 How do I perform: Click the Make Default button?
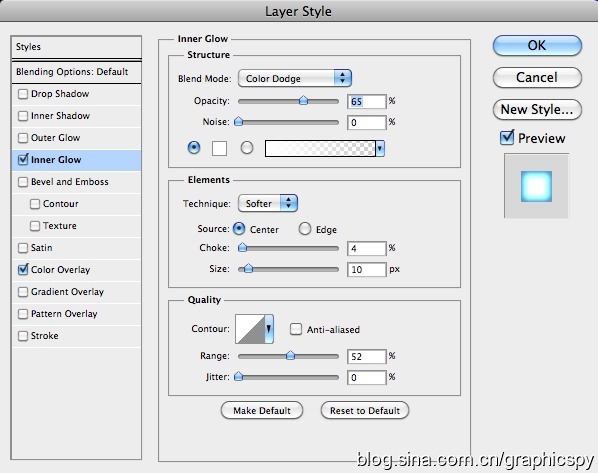click(262, 410)
